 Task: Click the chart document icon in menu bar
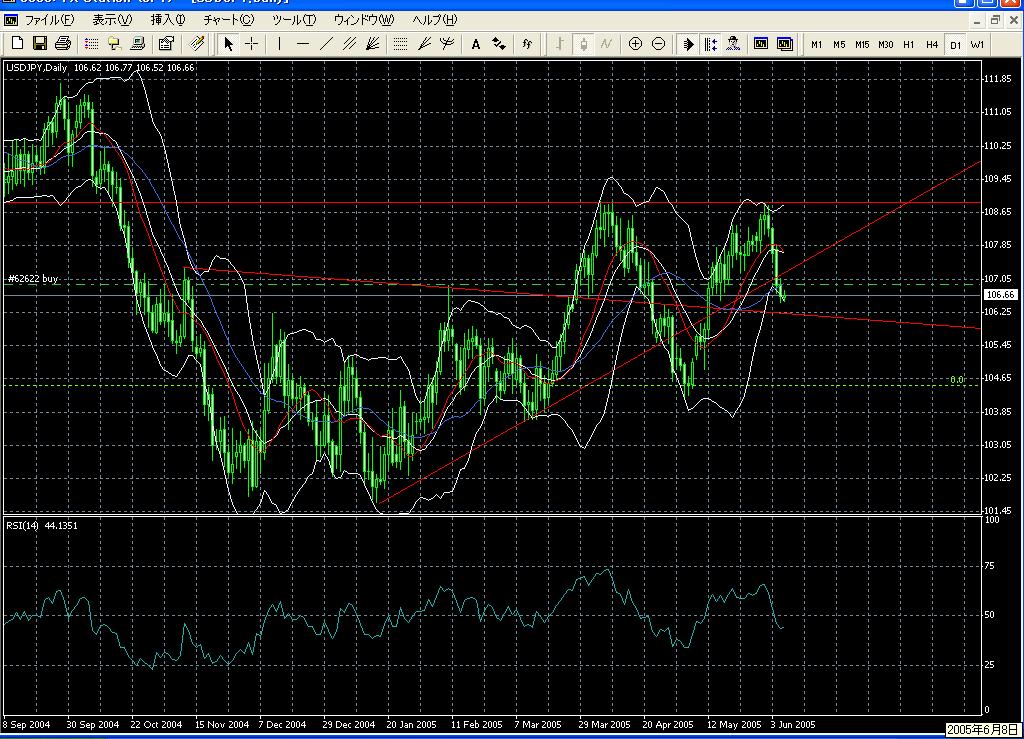click(x=11, y=20)
